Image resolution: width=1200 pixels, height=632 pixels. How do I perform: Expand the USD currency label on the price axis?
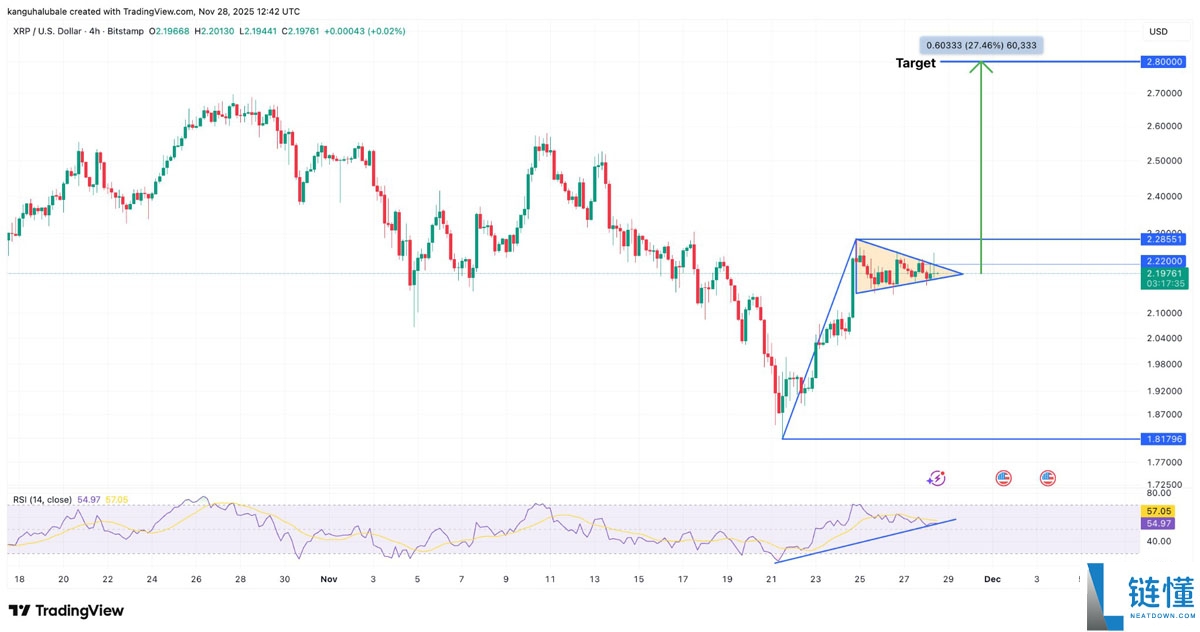(x=1157, y=31)
